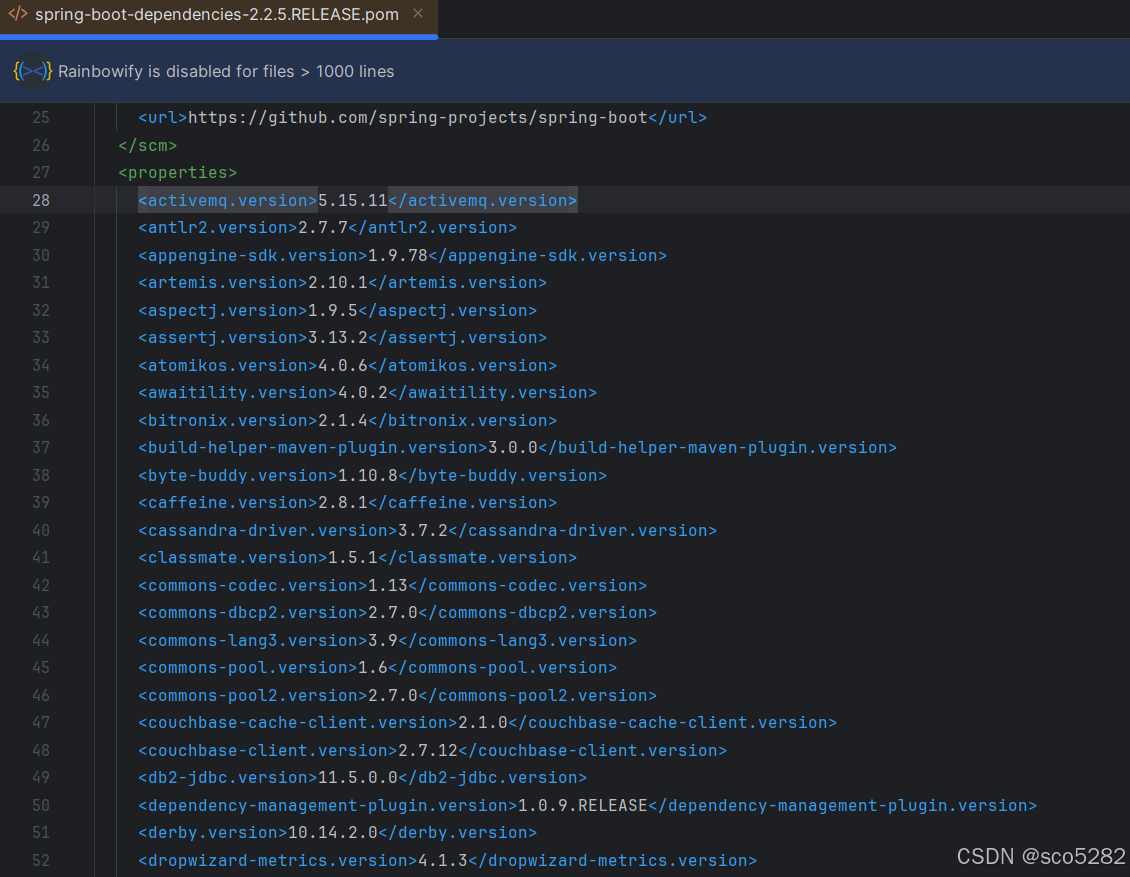Image resolution: width=1130 pixels, height=877 pixels.
Task: Click the atomikos.version value 4.0.6
Action: (343, 366)
